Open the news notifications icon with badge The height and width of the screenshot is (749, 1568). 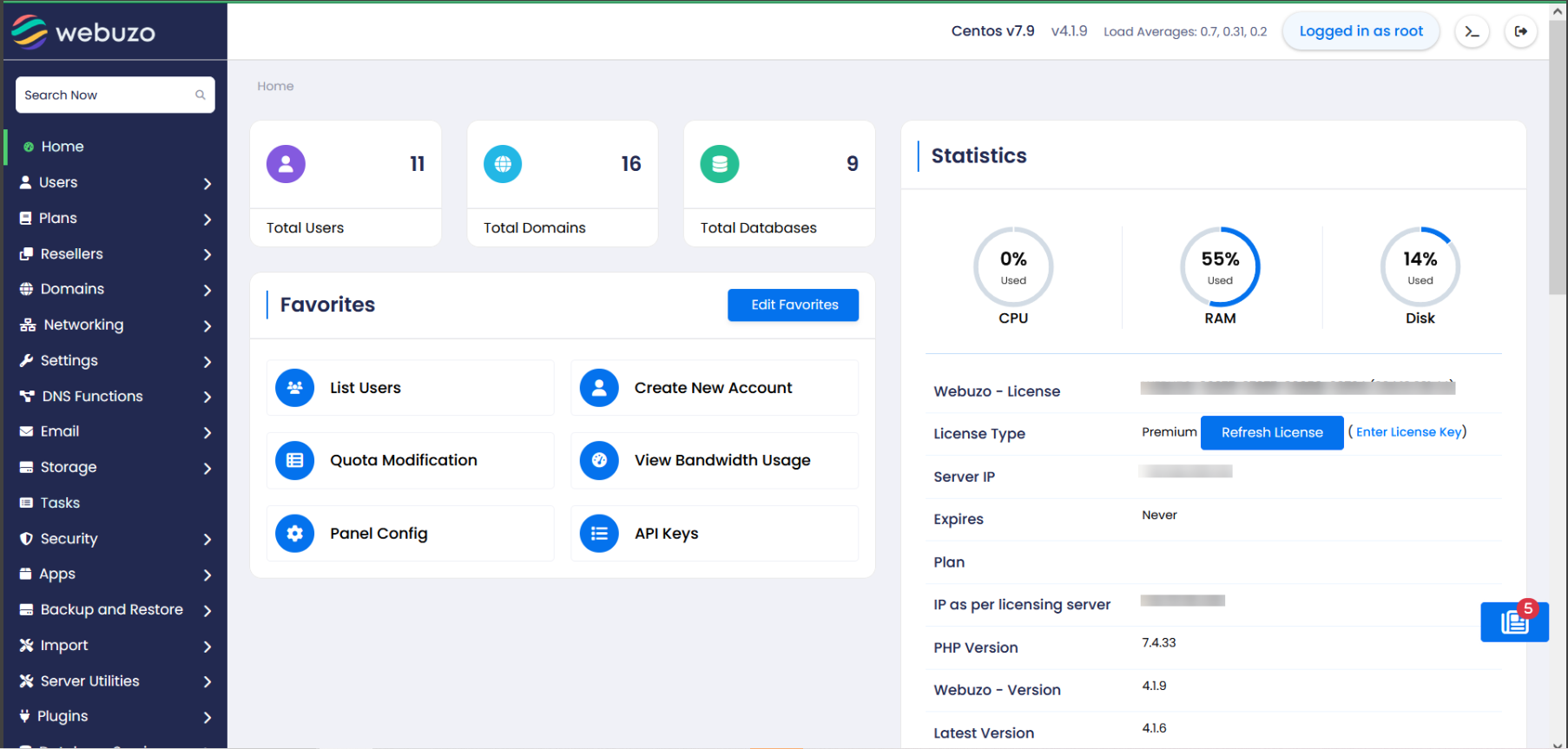tap(1515, 621)
